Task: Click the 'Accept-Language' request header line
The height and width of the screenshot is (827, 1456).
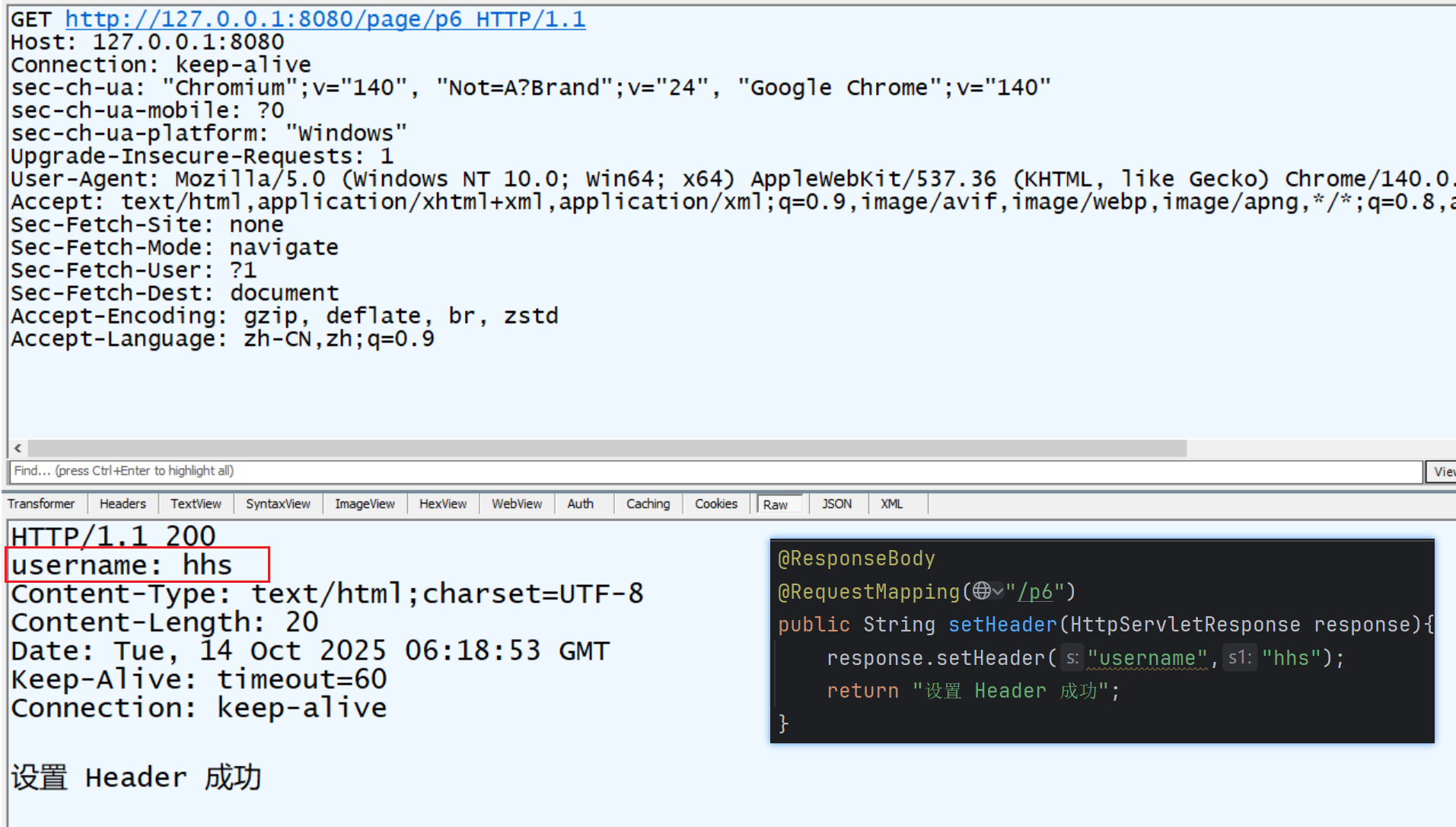Action: pyautogui.click(x=222, y=339)
